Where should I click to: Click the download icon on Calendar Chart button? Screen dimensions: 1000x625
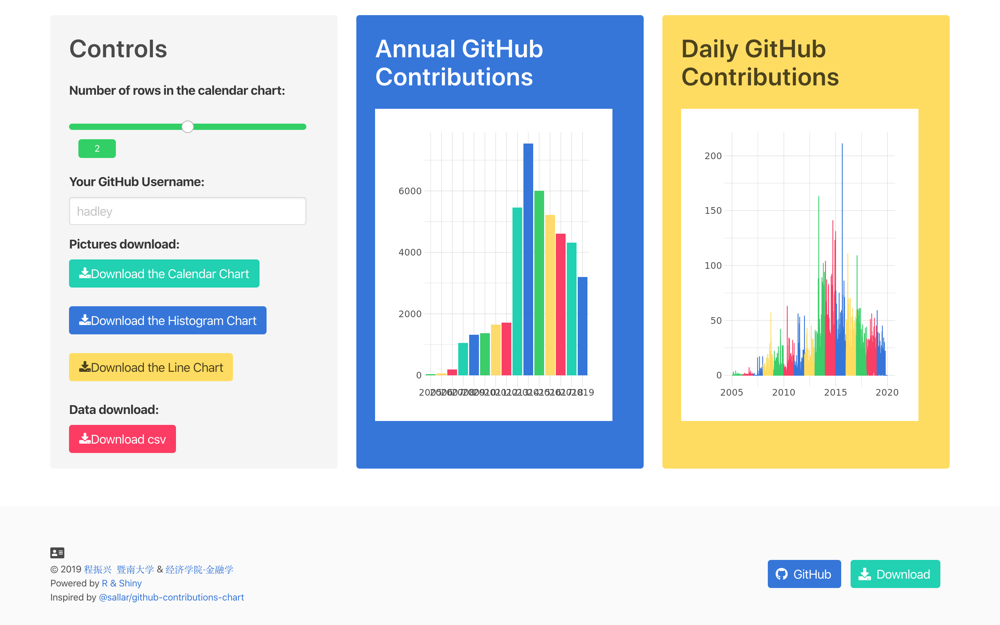click(84, 273)
